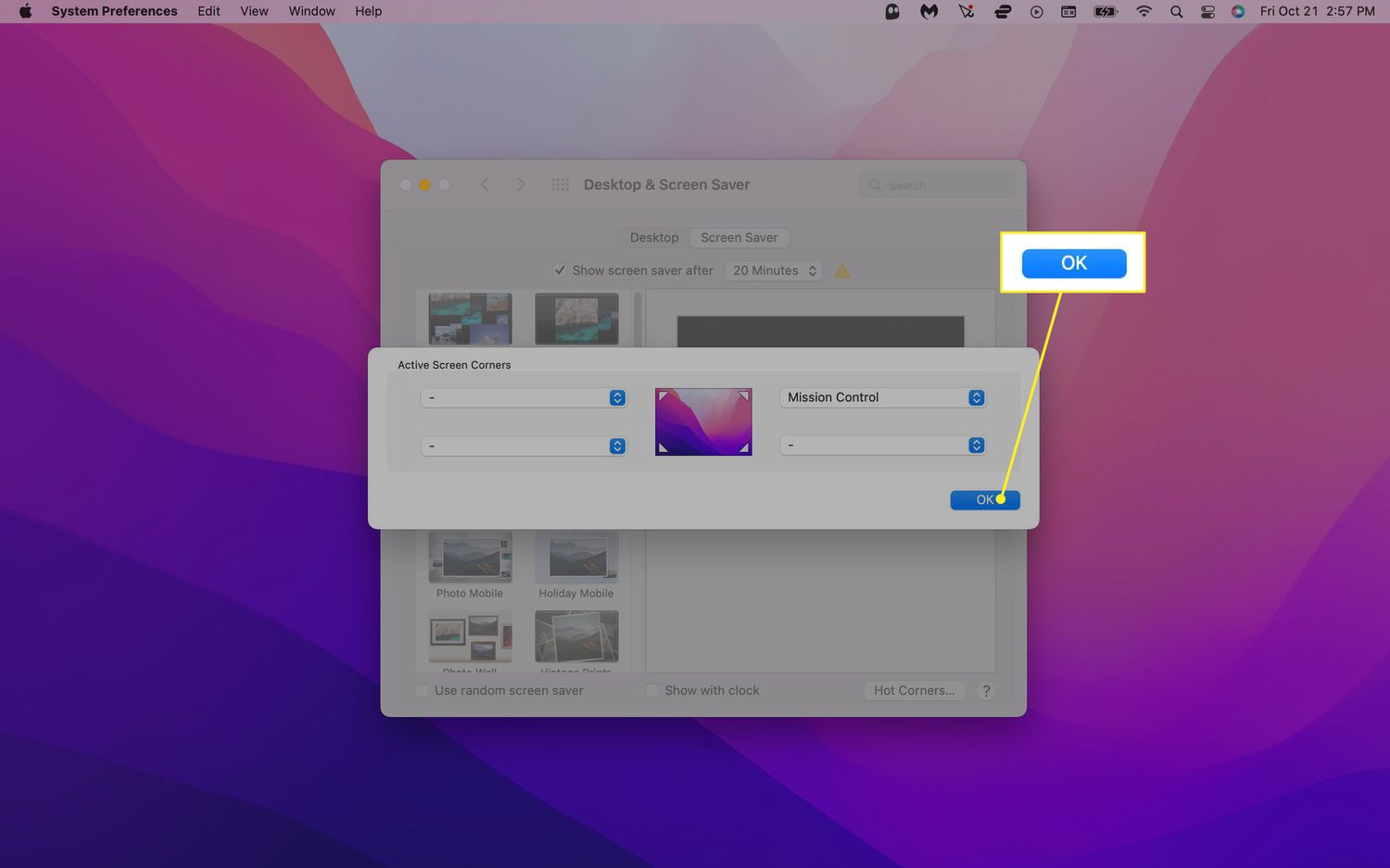Click the play circle menu bar icon
Viewport: 1390px width, 868px height.
[1036, 11]
